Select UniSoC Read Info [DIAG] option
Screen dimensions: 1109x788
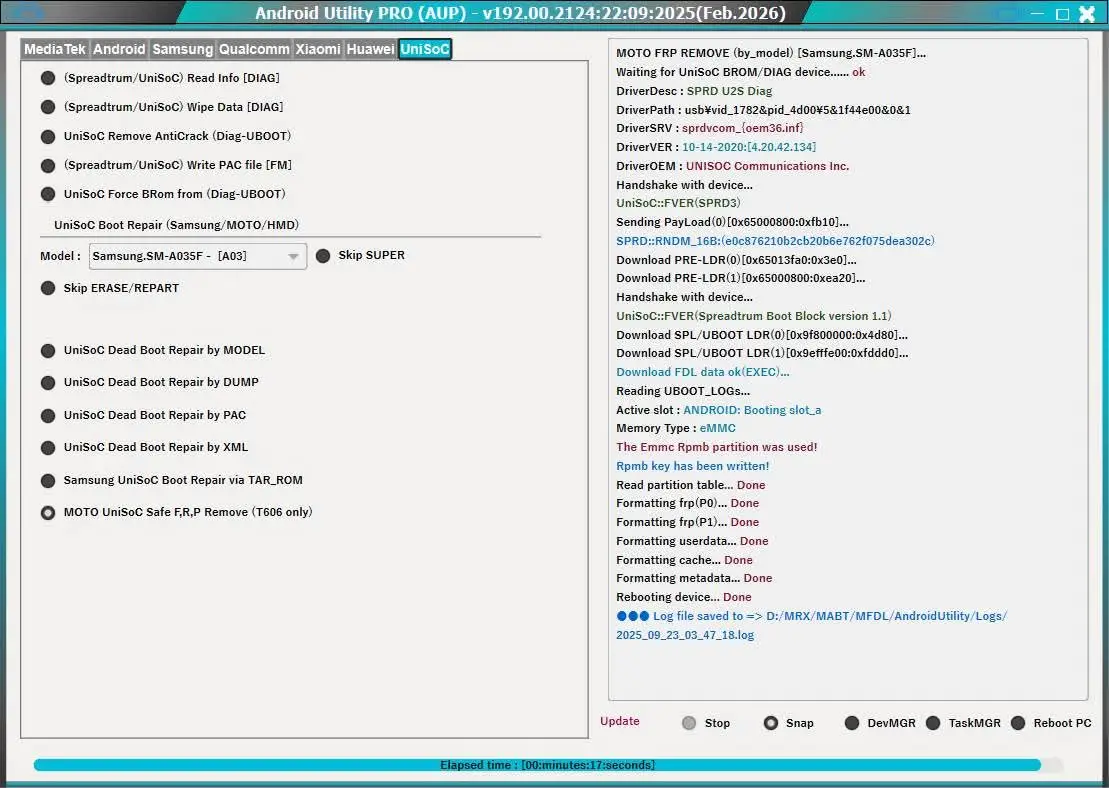48,78
